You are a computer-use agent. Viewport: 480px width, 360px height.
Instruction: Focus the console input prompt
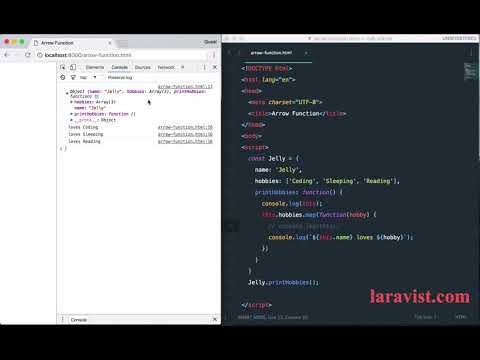pos(140,148)
